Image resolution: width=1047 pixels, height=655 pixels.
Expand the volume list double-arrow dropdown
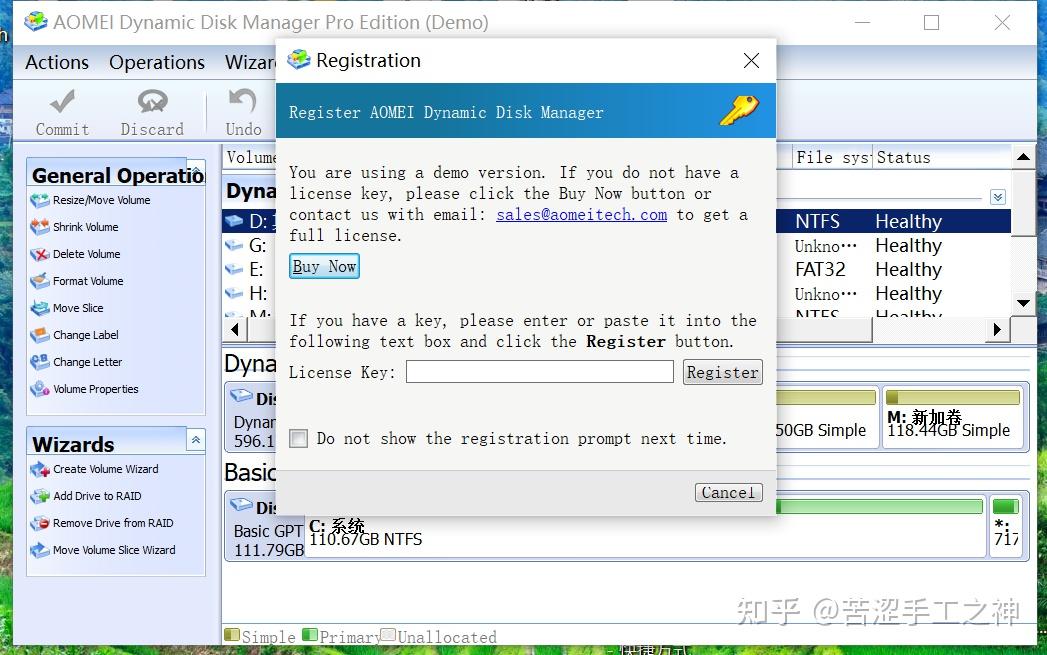pos(997,197)
